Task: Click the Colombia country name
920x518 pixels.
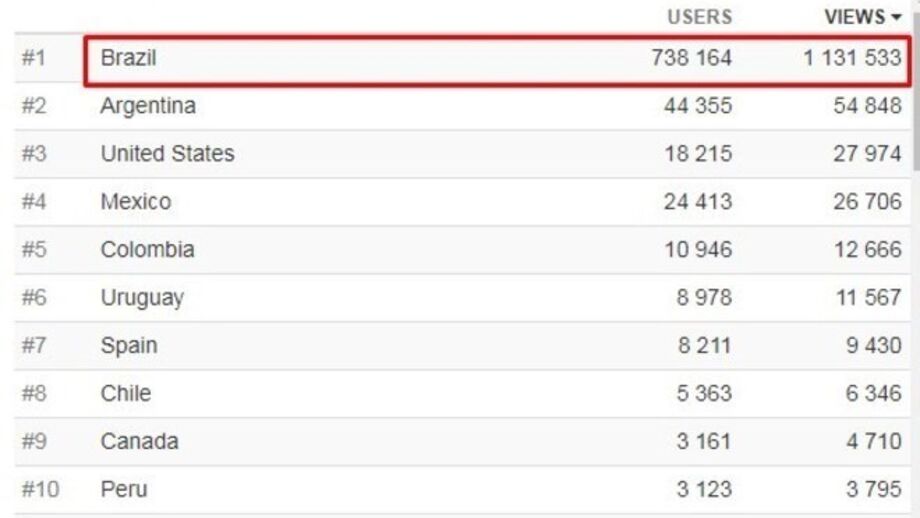Action: point(147,250)
